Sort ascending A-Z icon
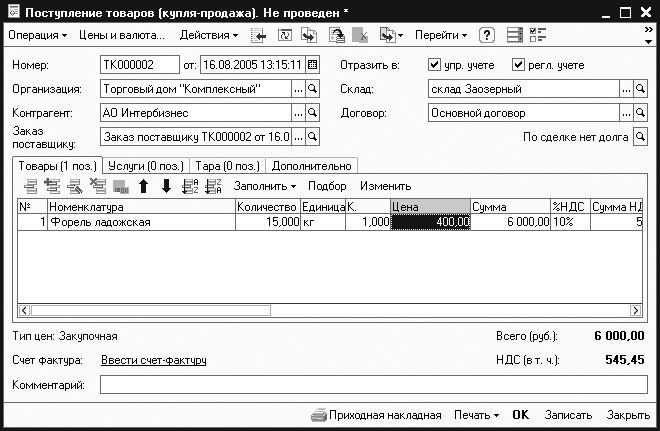The height and width of the screenshot is (431, 660). point(190,186)
